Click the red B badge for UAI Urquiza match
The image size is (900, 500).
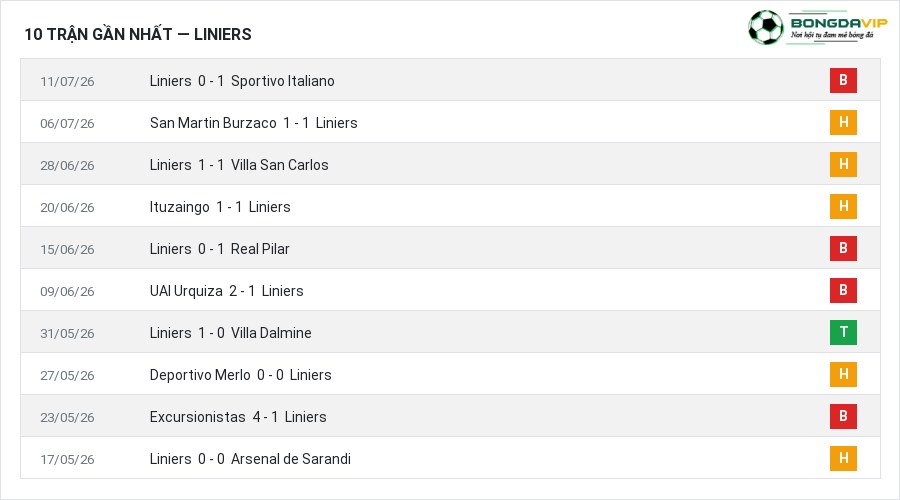843,290
